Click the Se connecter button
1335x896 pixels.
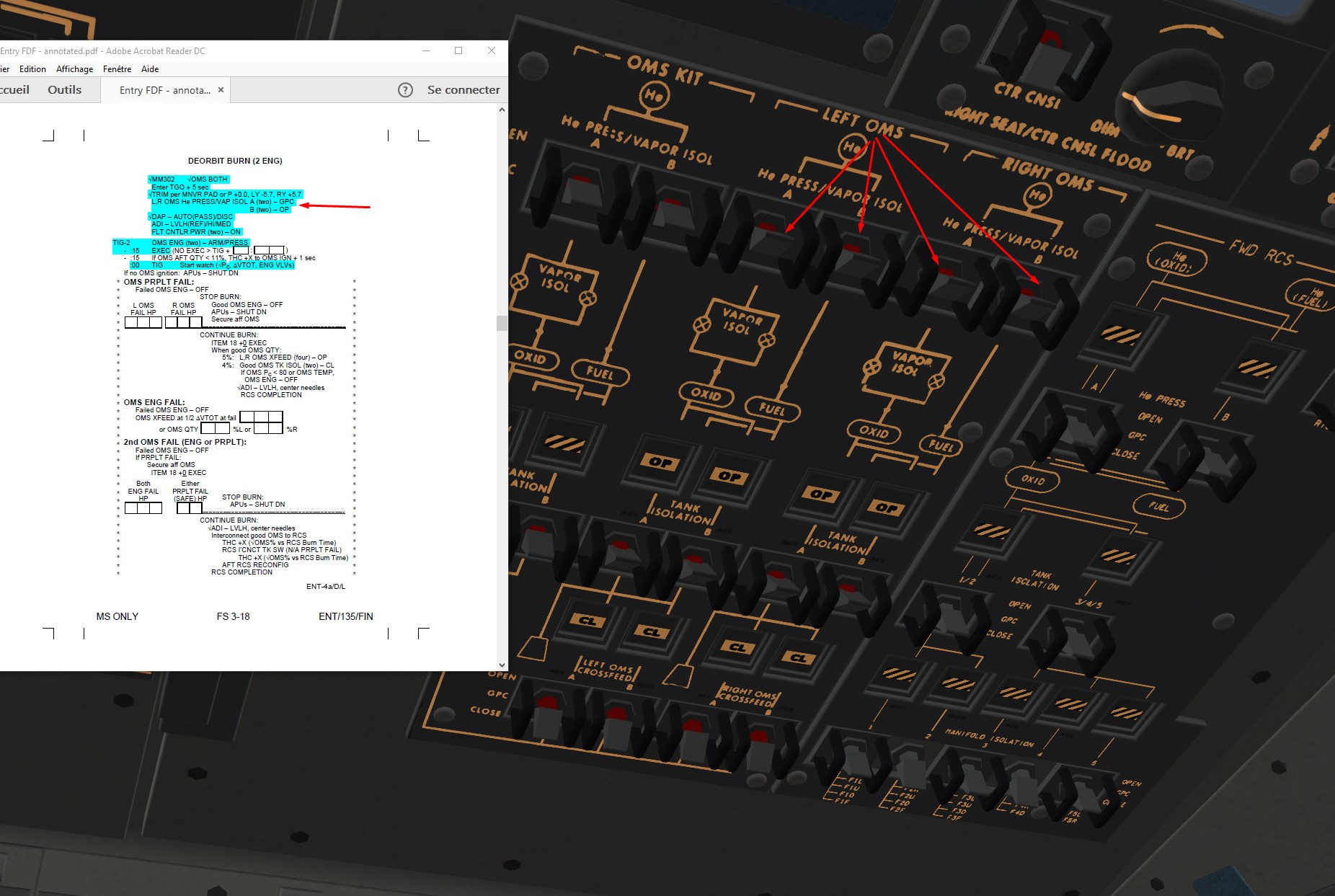(x=463, y=90)
